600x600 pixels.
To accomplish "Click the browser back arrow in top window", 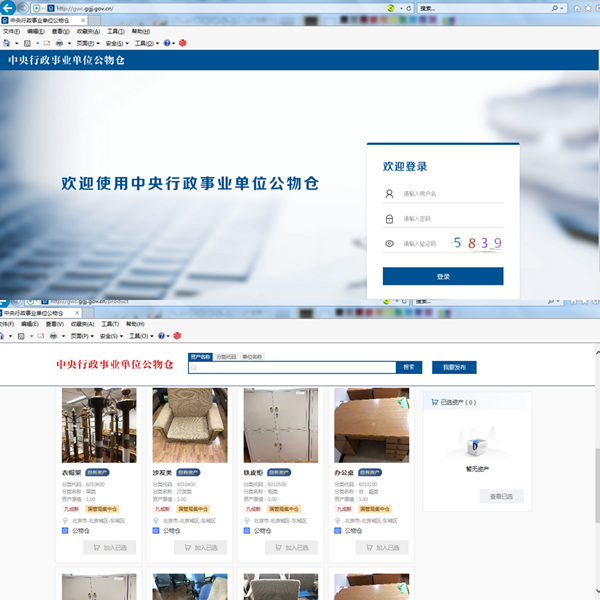I will coord(9,9).
